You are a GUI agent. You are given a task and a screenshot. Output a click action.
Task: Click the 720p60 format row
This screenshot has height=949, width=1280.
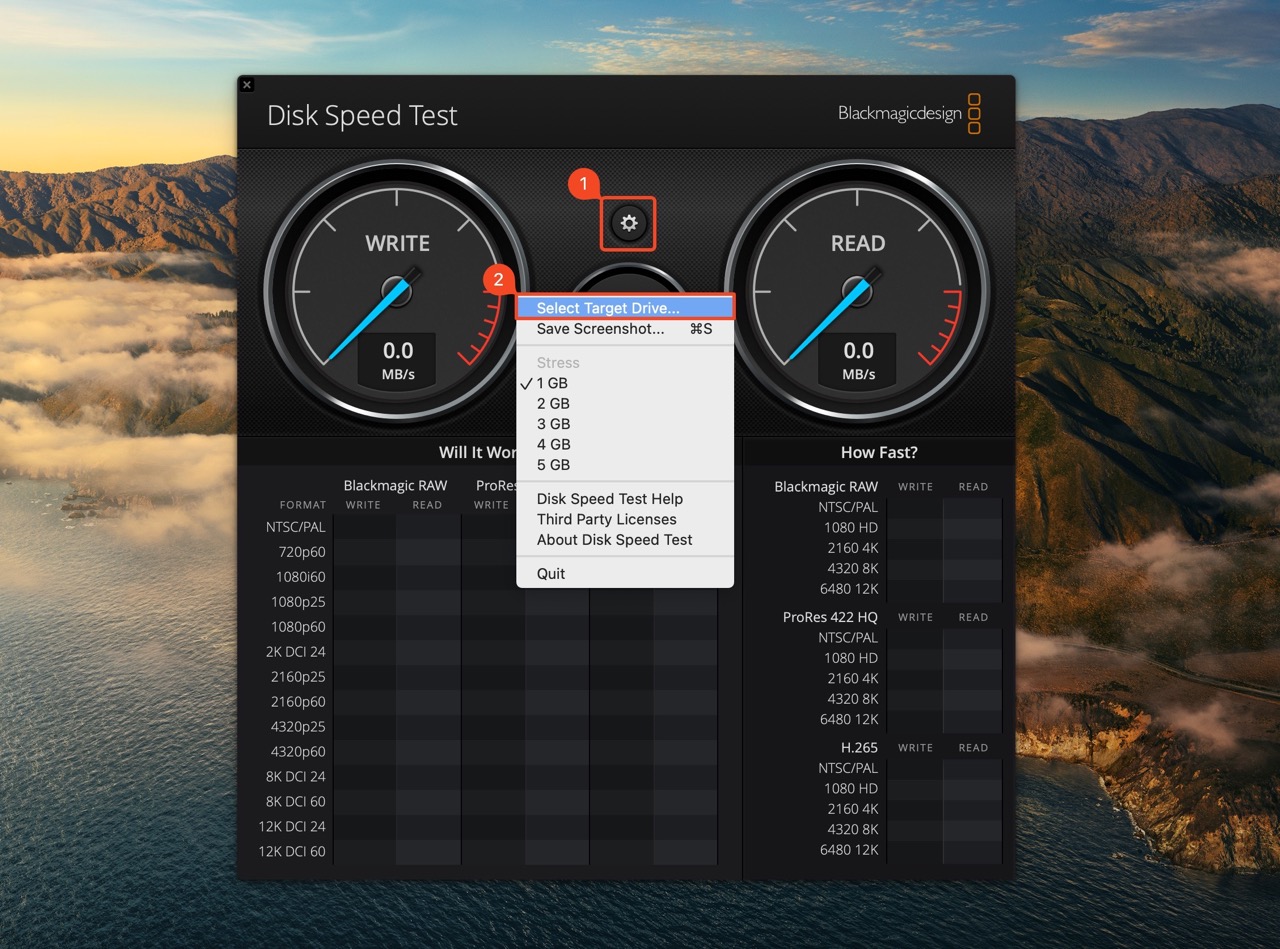tap(302, 552)
